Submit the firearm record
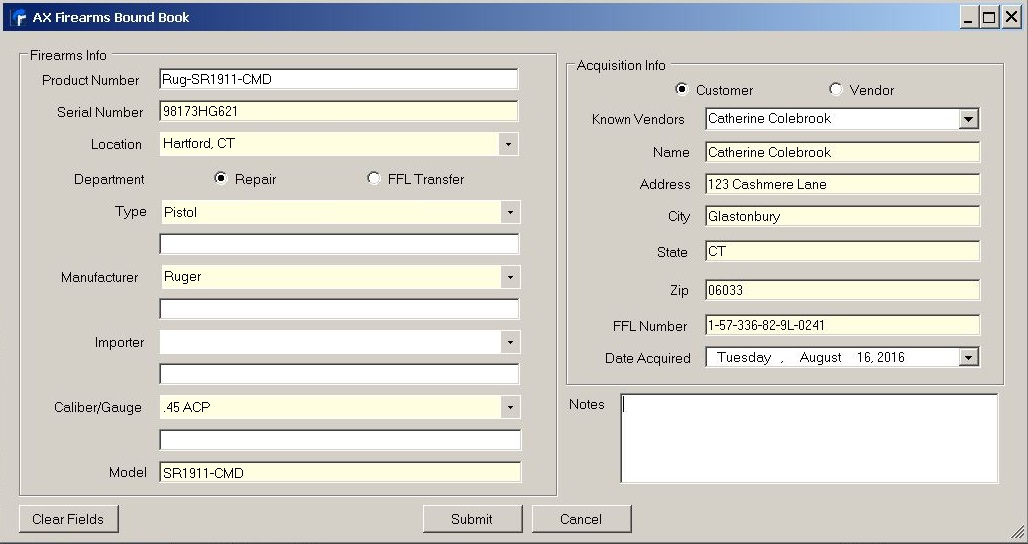1028x544 pixels. point(472,519)
